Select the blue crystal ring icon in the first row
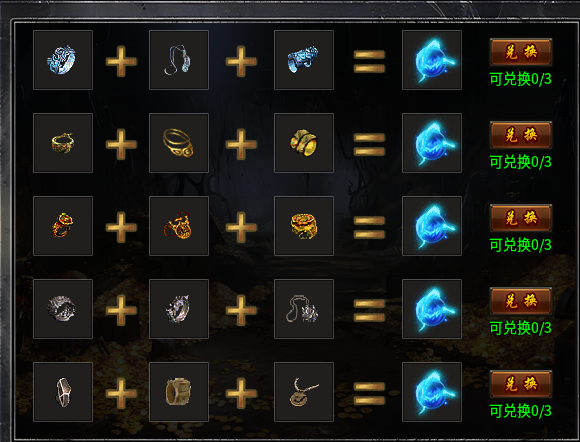 pos(63,60)
